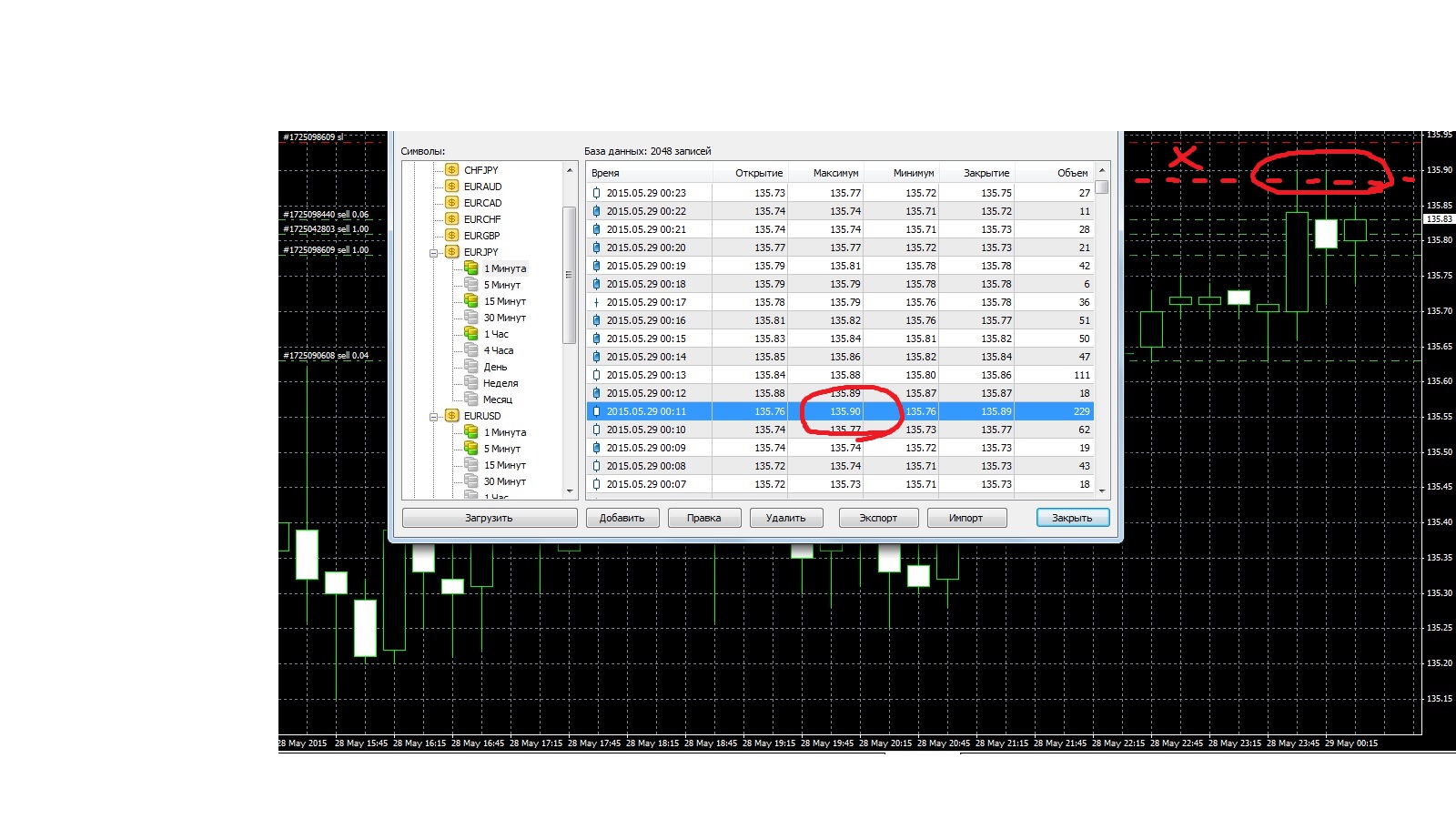Click the blue candle icon in the 00:22 row
Viewport: 1456px width, 819px height.
click(x=596, y=211)
